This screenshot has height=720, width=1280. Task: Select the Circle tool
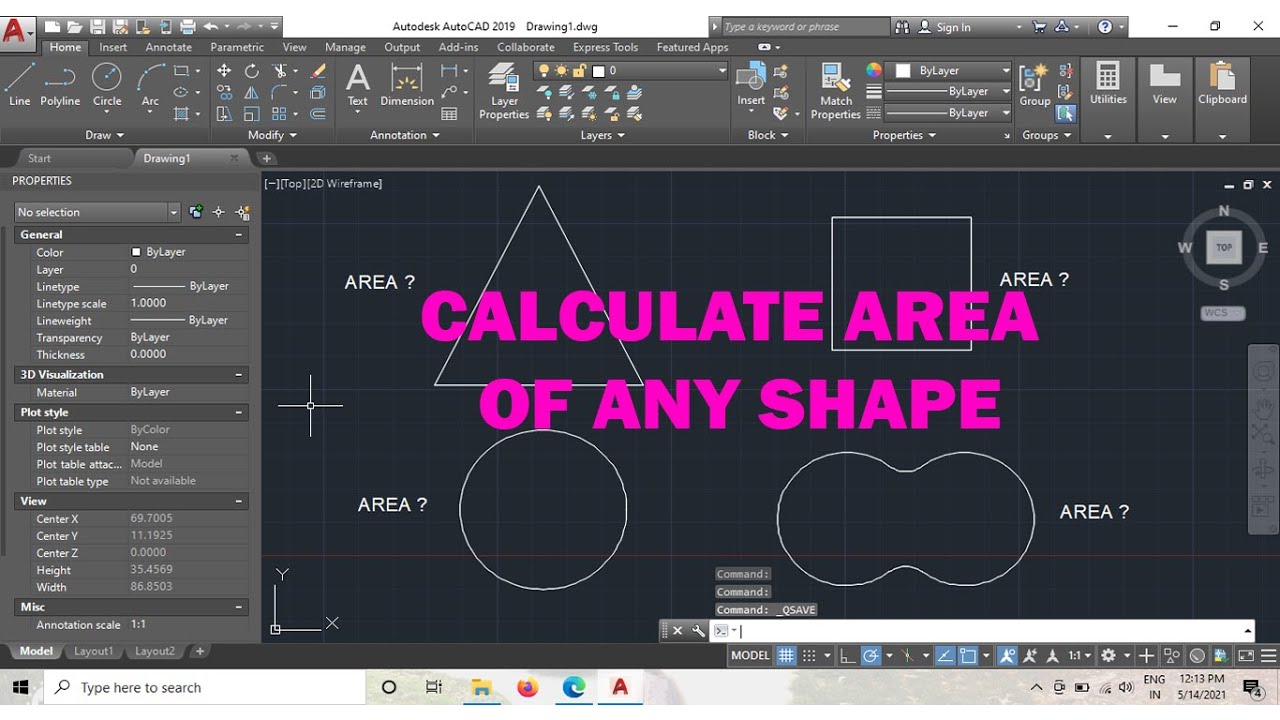[107, 84]
